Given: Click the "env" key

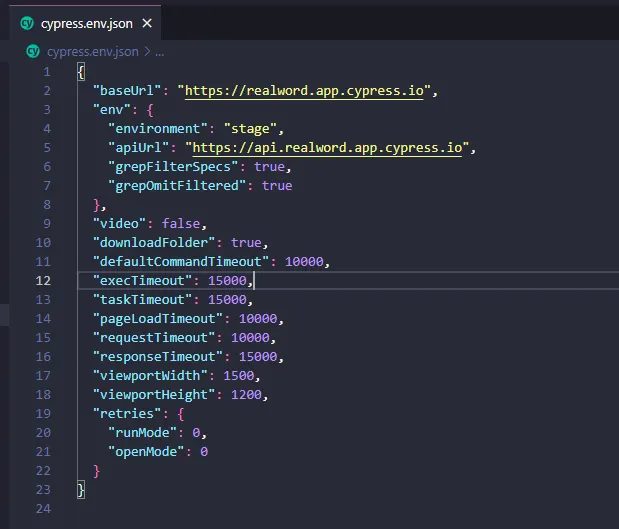Looking at the screenshot, I should (112, 110).
